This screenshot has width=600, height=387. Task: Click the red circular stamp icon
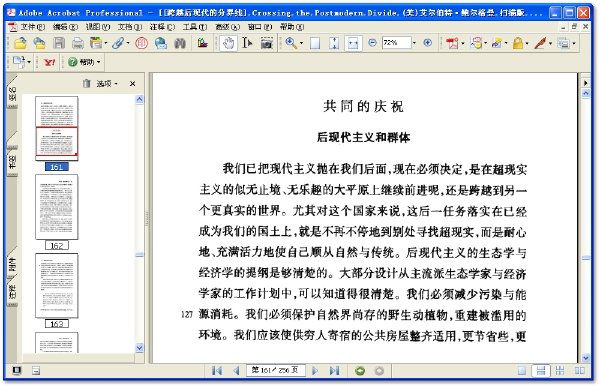pyautogui.click(x=141, y=43)
